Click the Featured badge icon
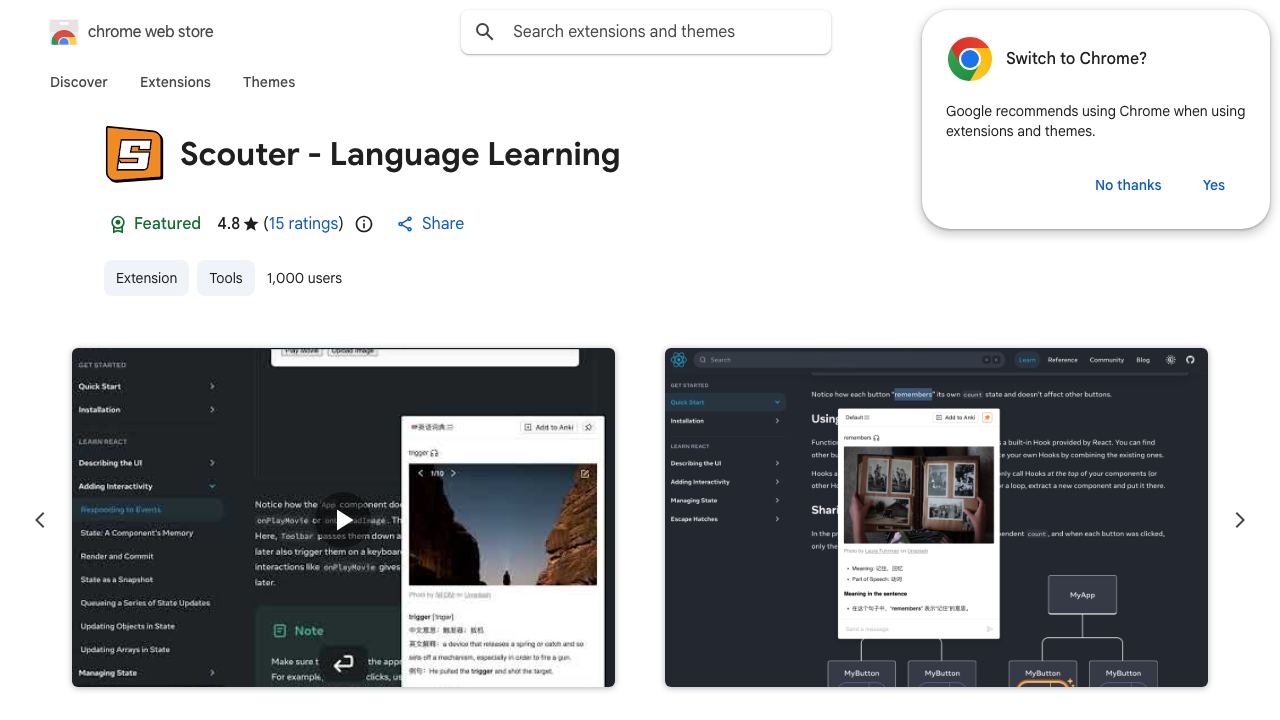The width and height of the screenshot is (1280, 720). point(118,224)
